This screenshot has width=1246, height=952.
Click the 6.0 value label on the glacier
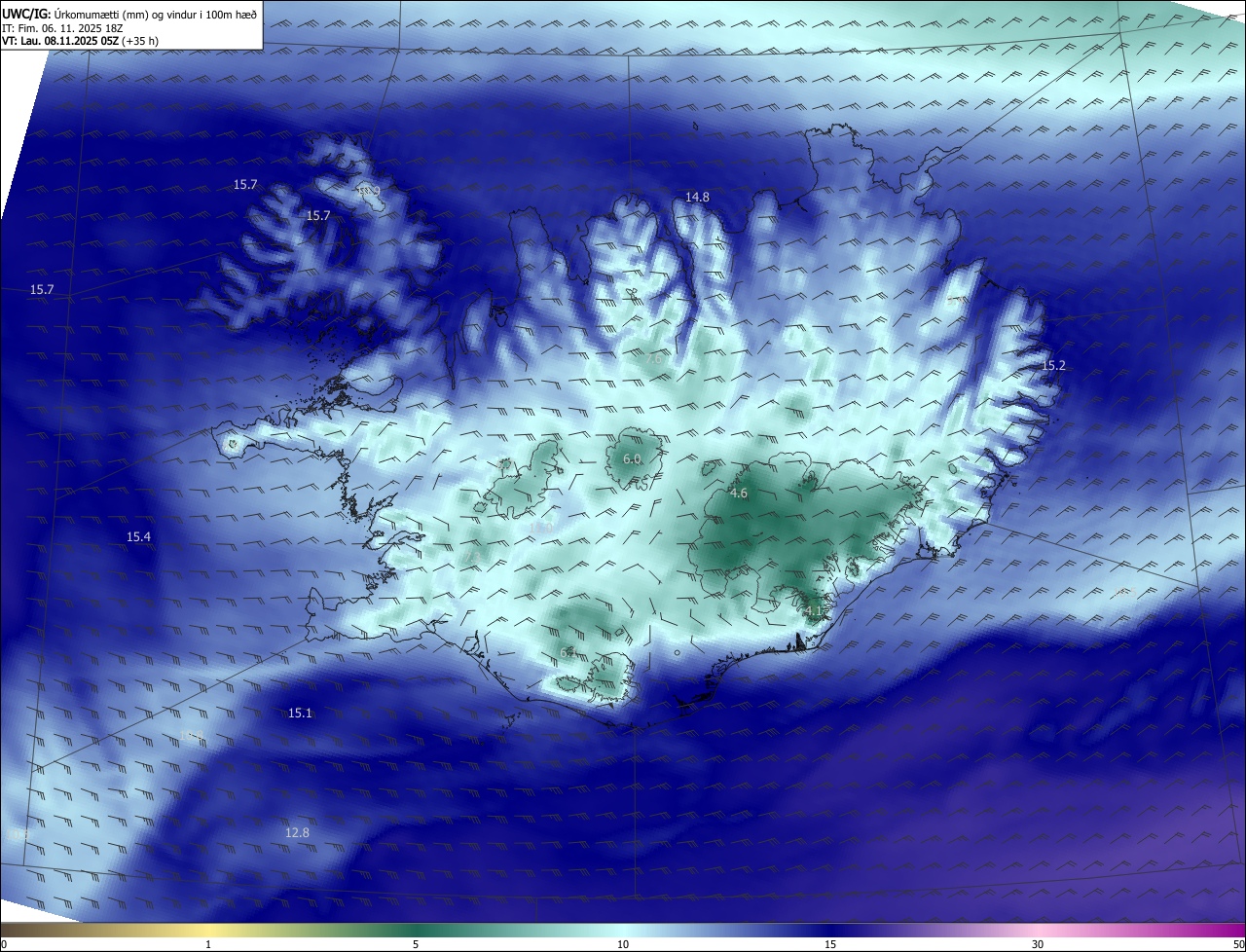(632, 458)
